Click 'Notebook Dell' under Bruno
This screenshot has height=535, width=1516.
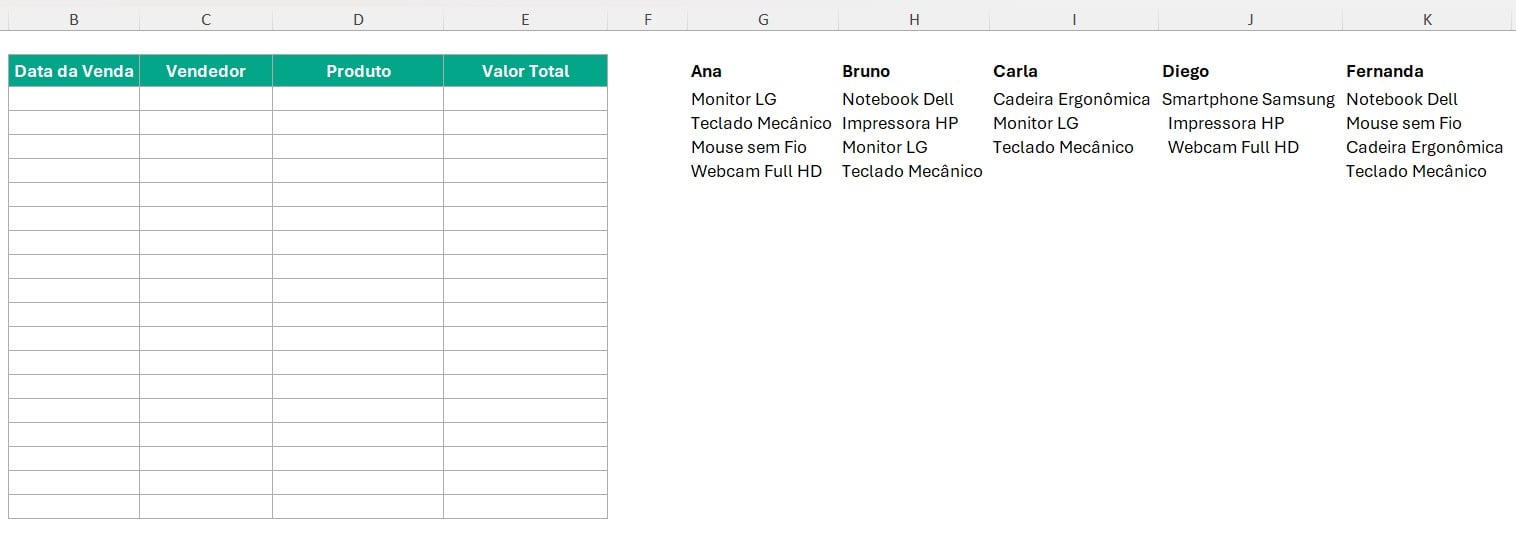(x=898, y=99)
